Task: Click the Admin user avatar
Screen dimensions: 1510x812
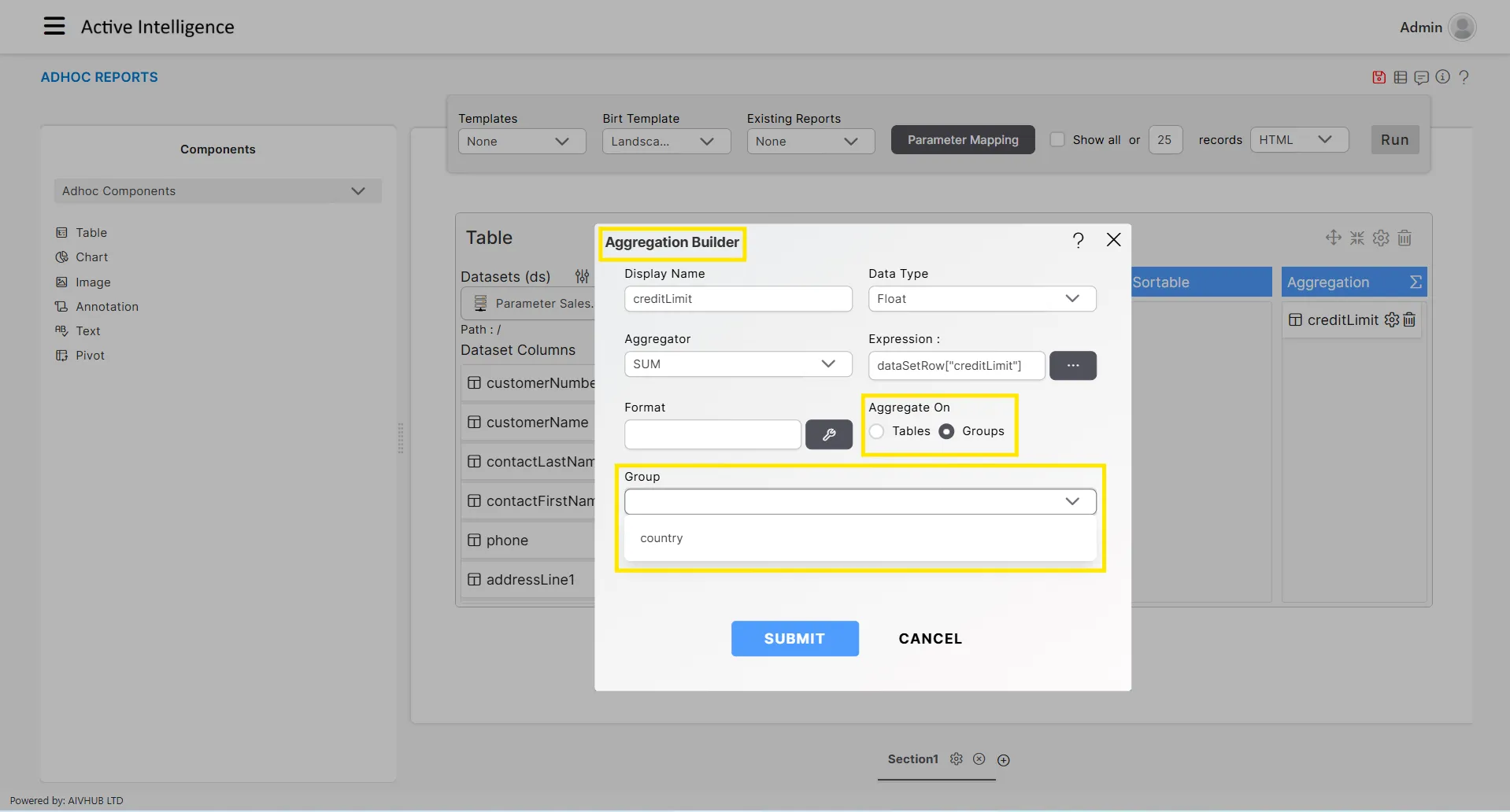Action: click(1462, 27)
